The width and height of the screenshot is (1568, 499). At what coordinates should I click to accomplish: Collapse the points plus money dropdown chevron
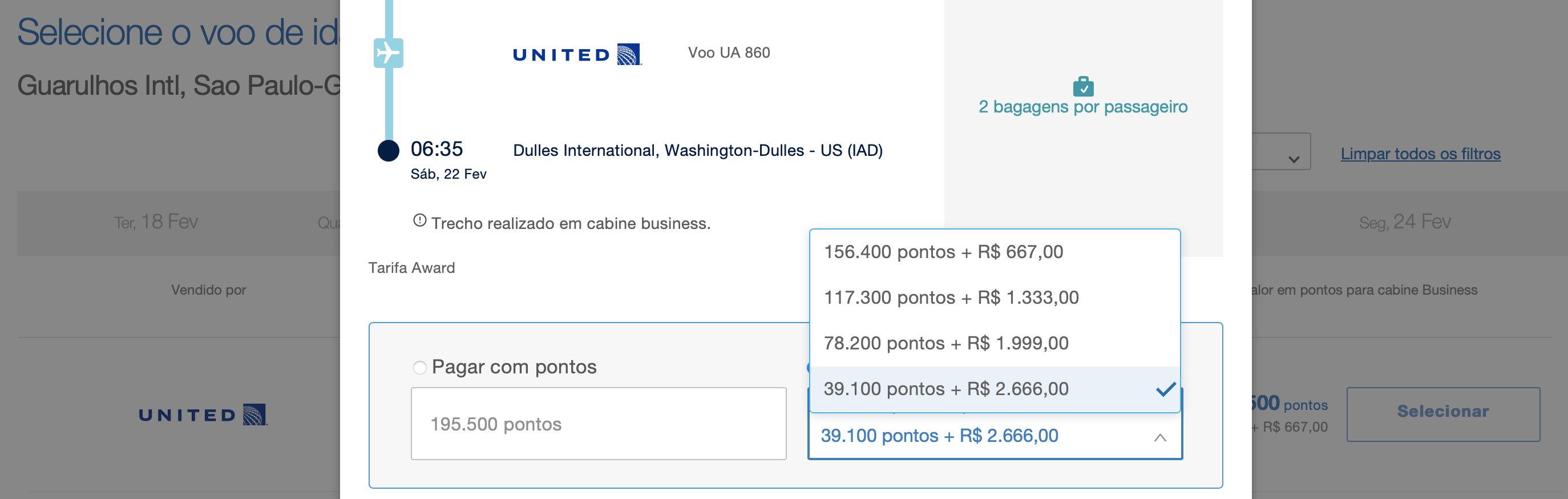coord(1159,437)
